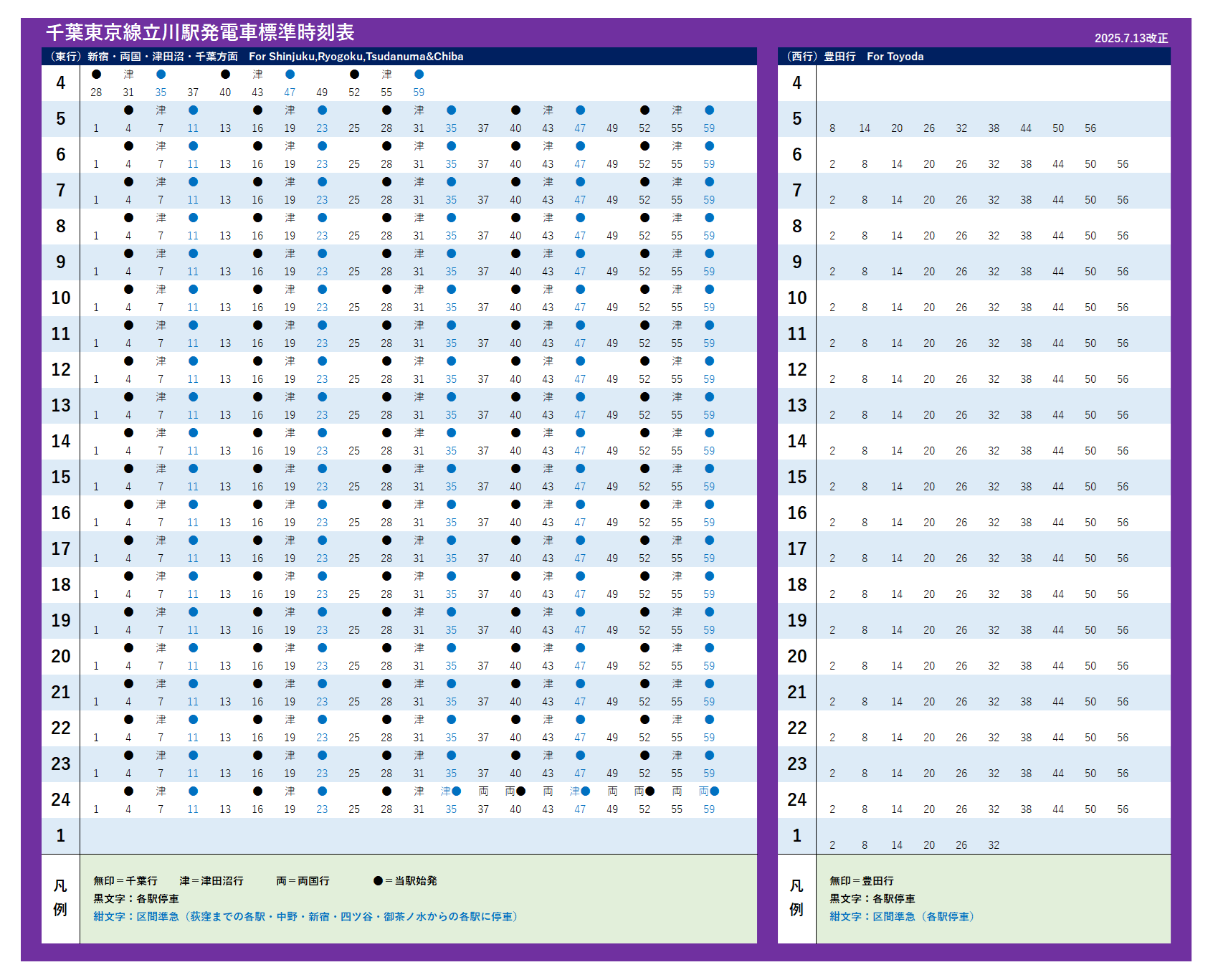Click the black dot in the eastbound legend
1213x980 pixels.
(x=378, y=880)
